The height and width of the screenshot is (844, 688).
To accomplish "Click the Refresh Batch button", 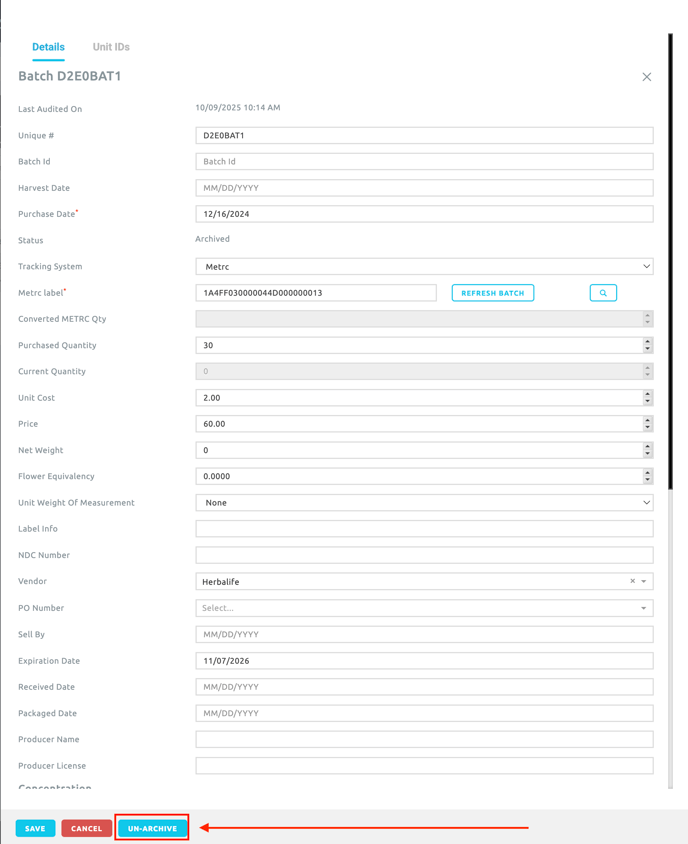I will (493, 293).
